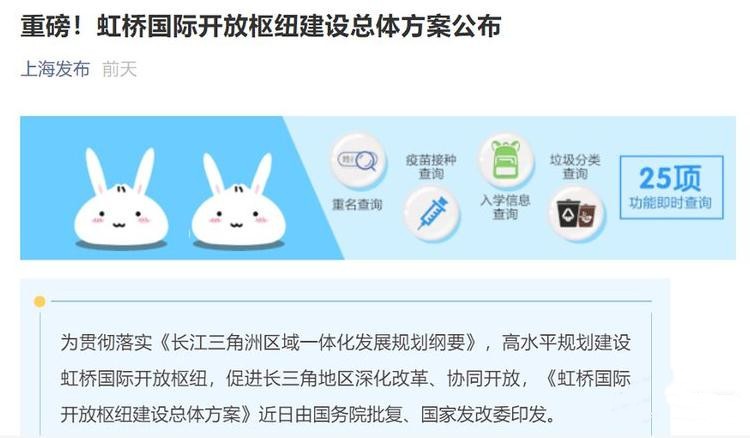Viewport: 750px width, 438px height.
Task: Click the yellow dot bullet marker
Action: [x=40, y=301]
